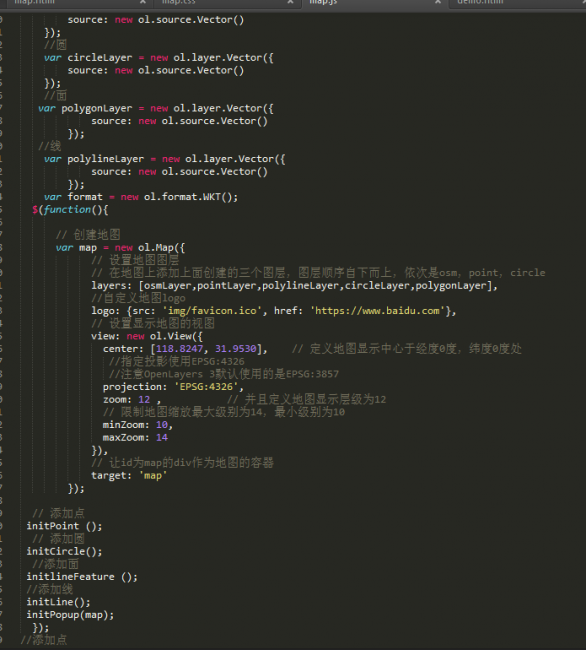Close the map.css tab
Screen dimensions: 586x650
click(290, 2)
